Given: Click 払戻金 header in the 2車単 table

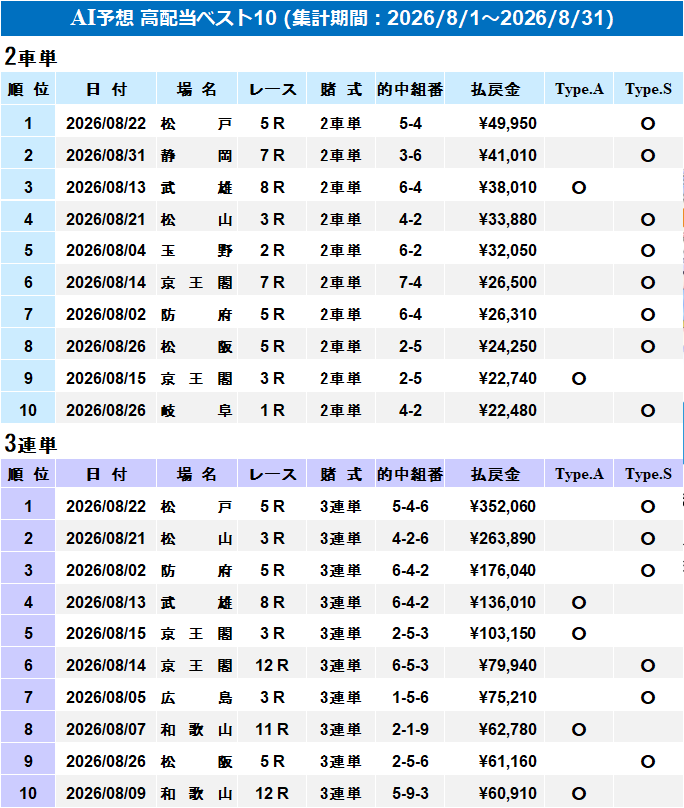Looking at the screenshot, I should pos(495,89).
